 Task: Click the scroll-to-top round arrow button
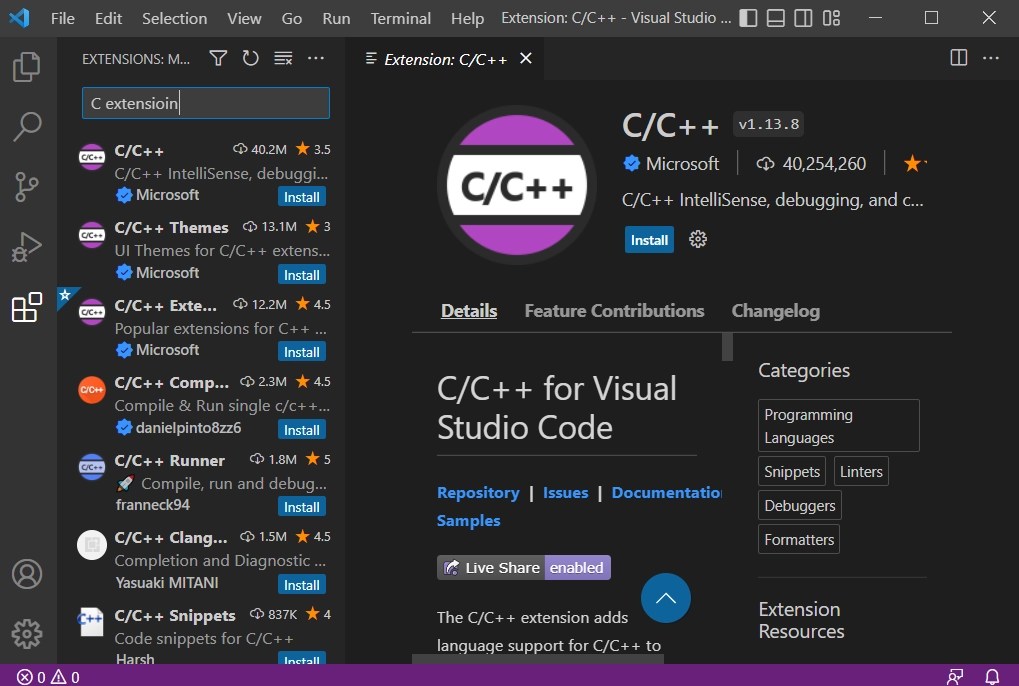665,598
